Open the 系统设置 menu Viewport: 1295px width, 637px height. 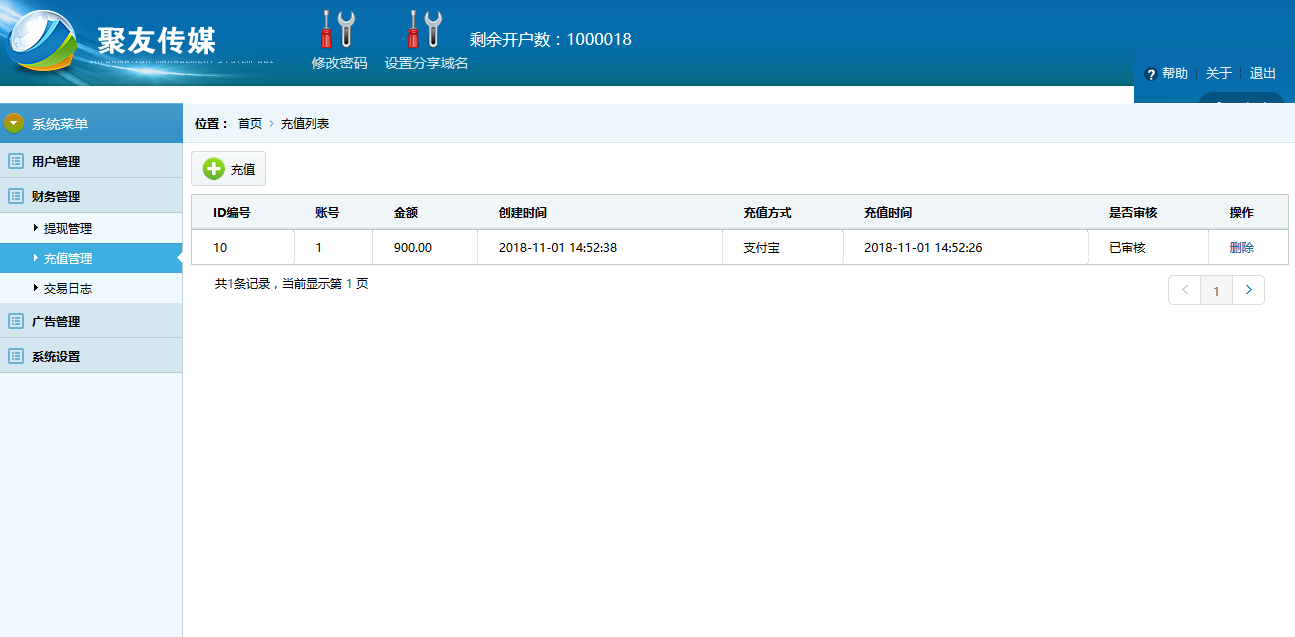pos(91,356)
